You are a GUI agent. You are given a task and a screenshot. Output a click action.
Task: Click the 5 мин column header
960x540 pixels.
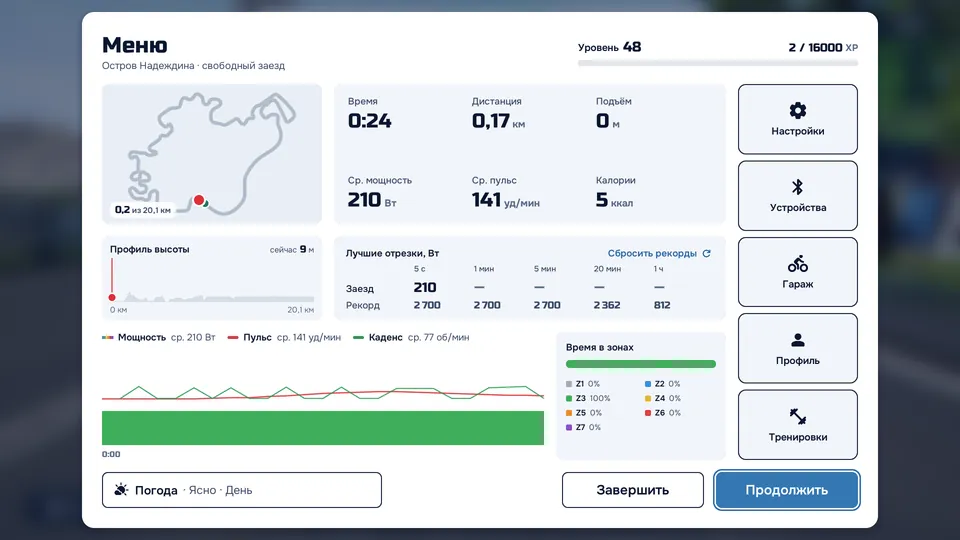tap(545, 269)
